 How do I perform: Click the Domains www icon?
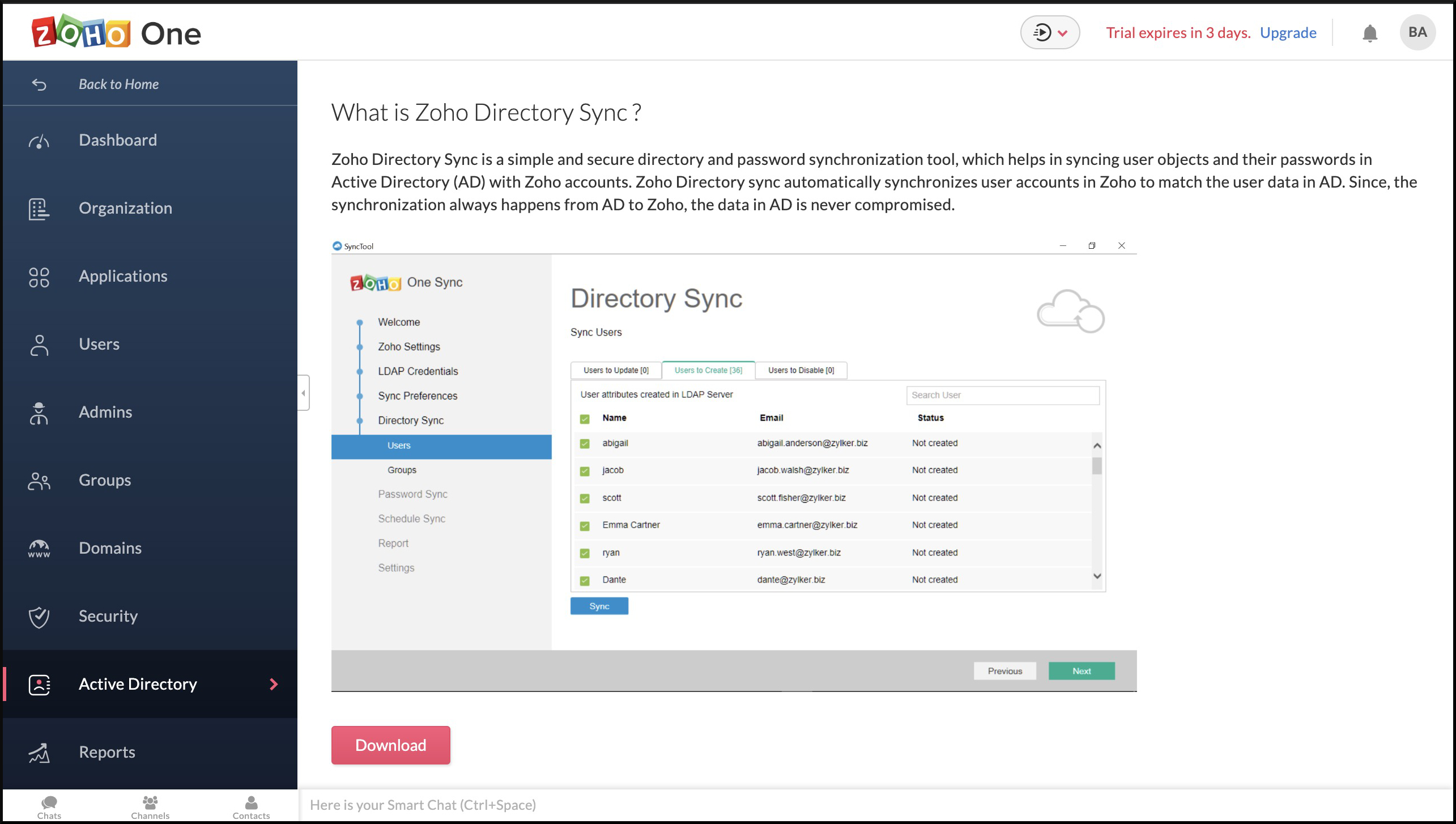tap(39, 549)
